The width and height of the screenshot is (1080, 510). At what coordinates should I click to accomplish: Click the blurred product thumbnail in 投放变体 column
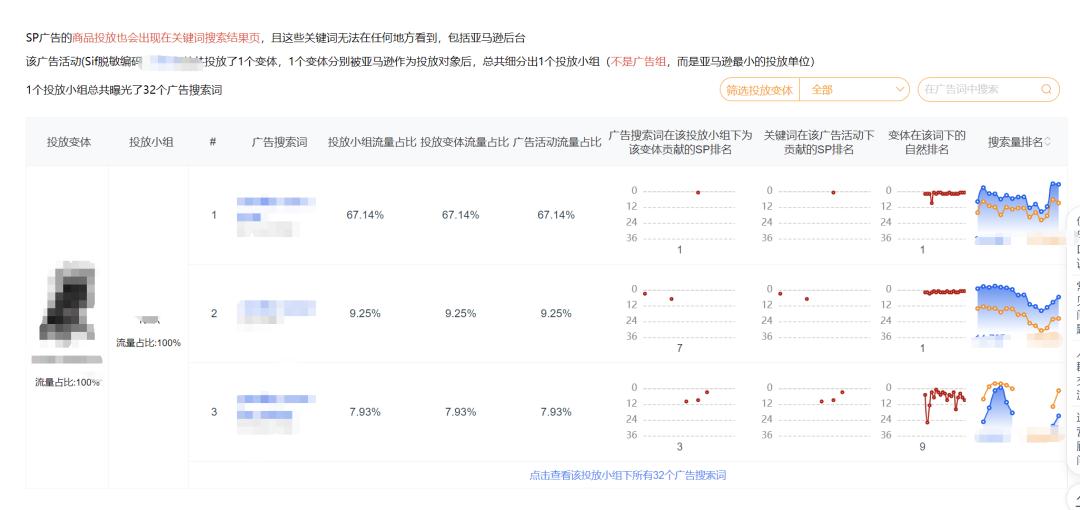click(68, 302)
